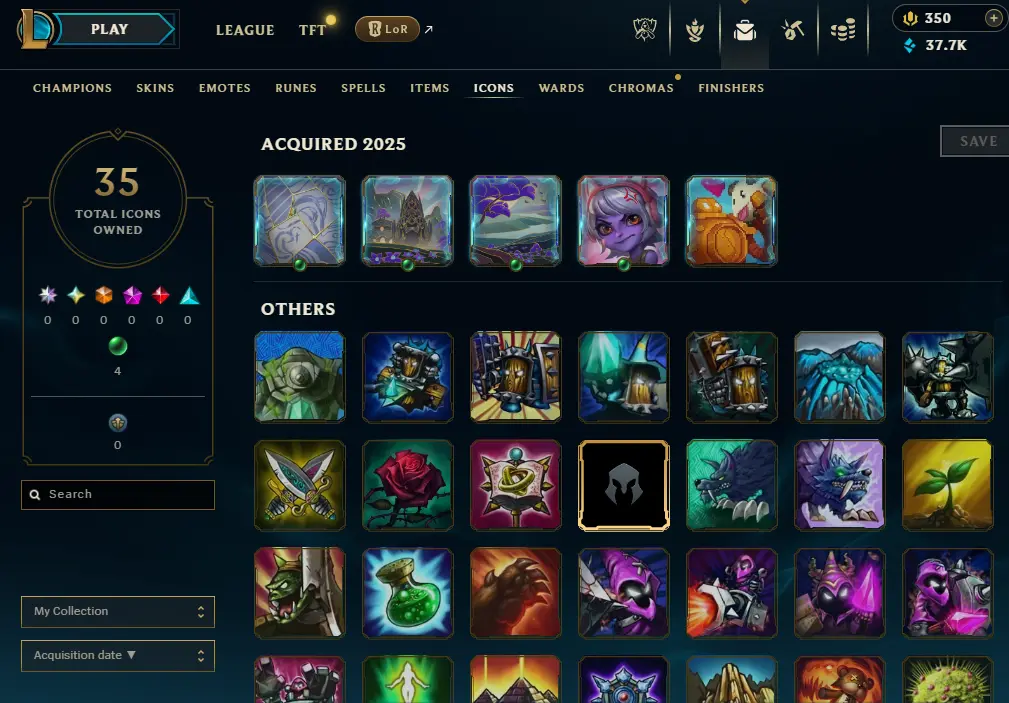Screen dimensions: 1009x703
Task: Open the Loot hammer icon
Action: [x=793, y=30]
